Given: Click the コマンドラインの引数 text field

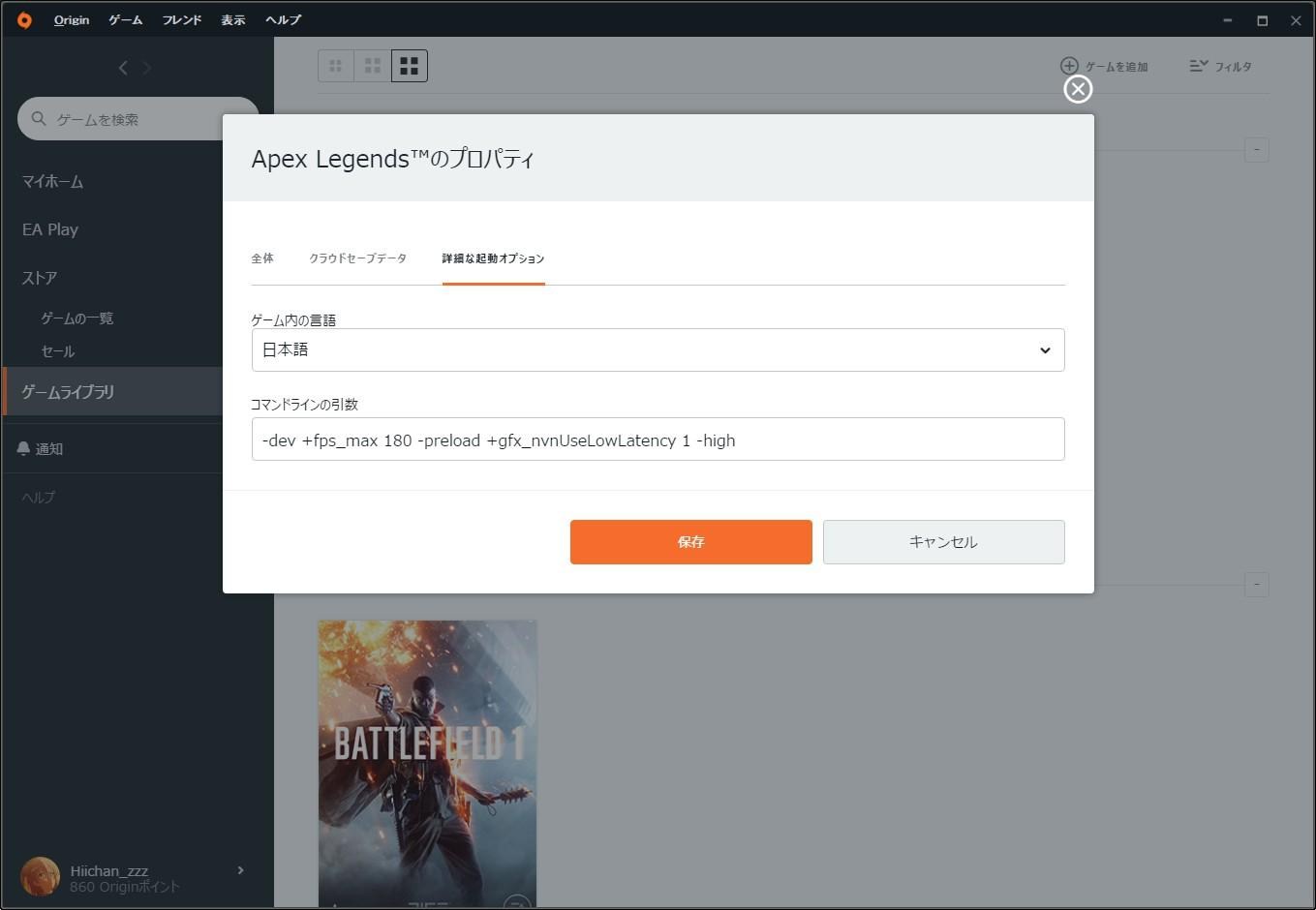Looking at the screenshot, I should 658,440.
